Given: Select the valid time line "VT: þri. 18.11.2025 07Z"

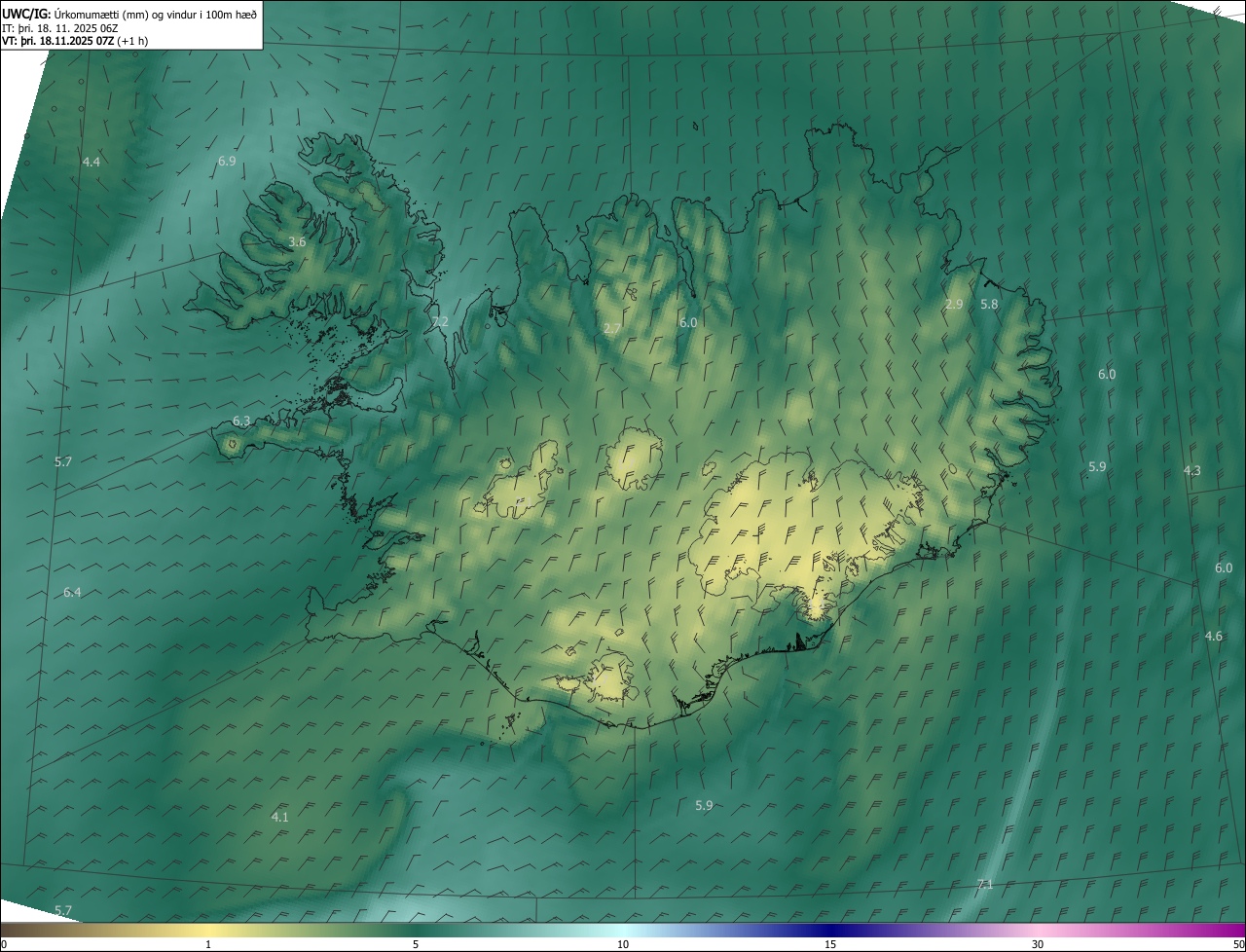Looking at the screenshot, I should coord(58,42).
